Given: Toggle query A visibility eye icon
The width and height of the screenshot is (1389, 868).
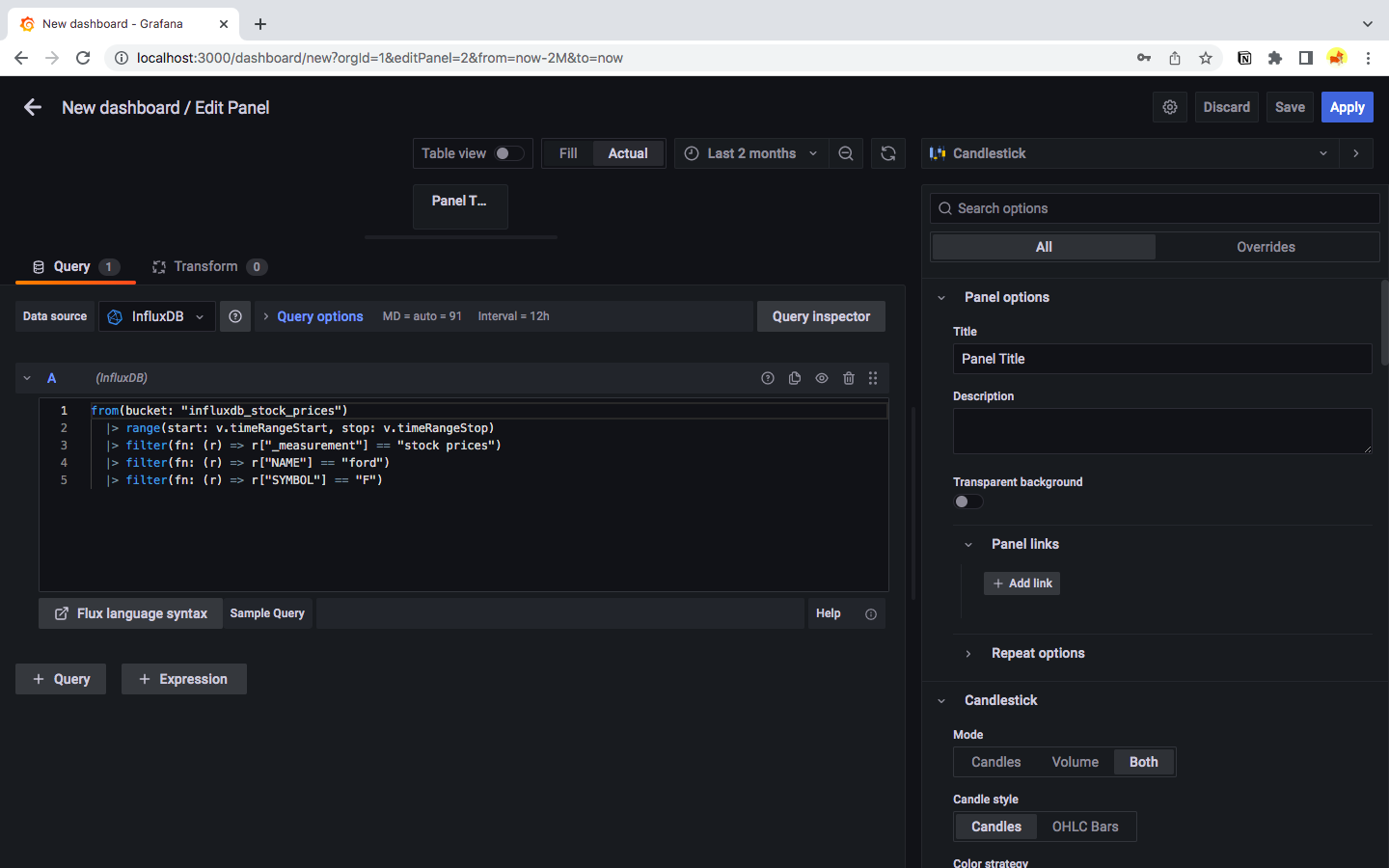Looking at the screenshot, I should [x=822, y=378].
